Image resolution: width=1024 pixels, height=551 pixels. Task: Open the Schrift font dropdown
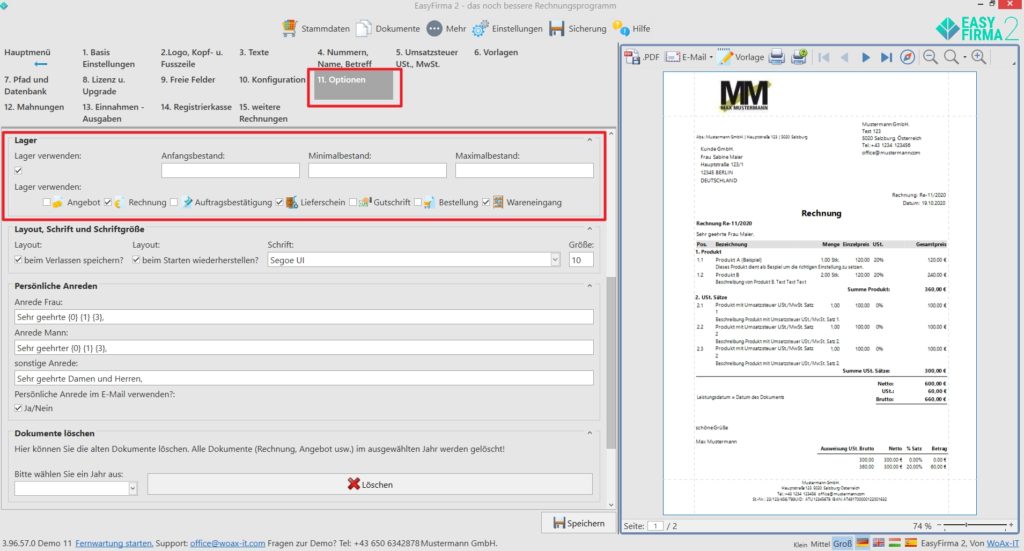(x=554, y=260)
